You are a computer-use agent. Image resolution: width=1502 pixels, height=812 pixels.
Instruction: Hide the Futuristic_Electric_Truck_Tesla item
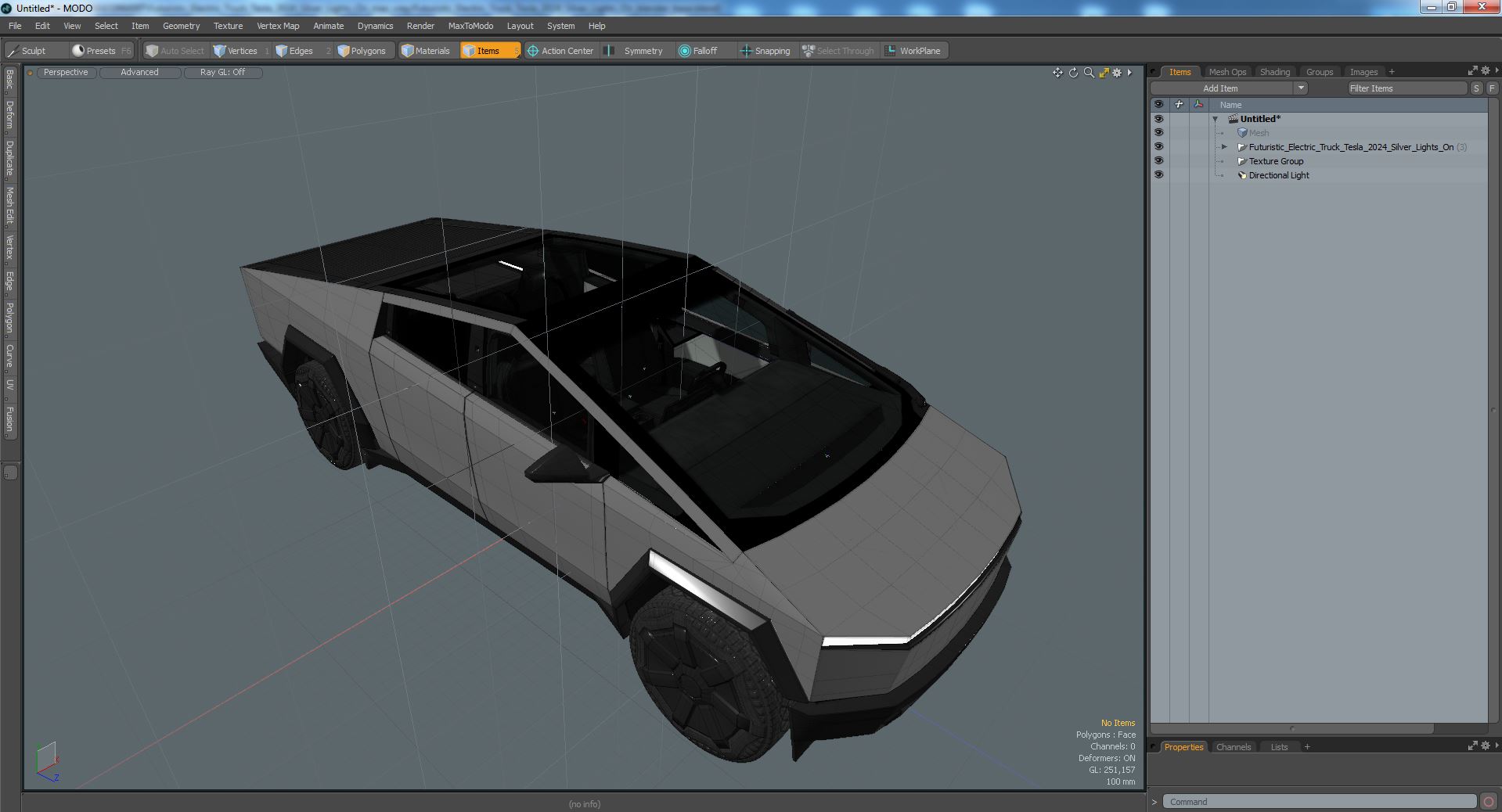pos(1158,147)
